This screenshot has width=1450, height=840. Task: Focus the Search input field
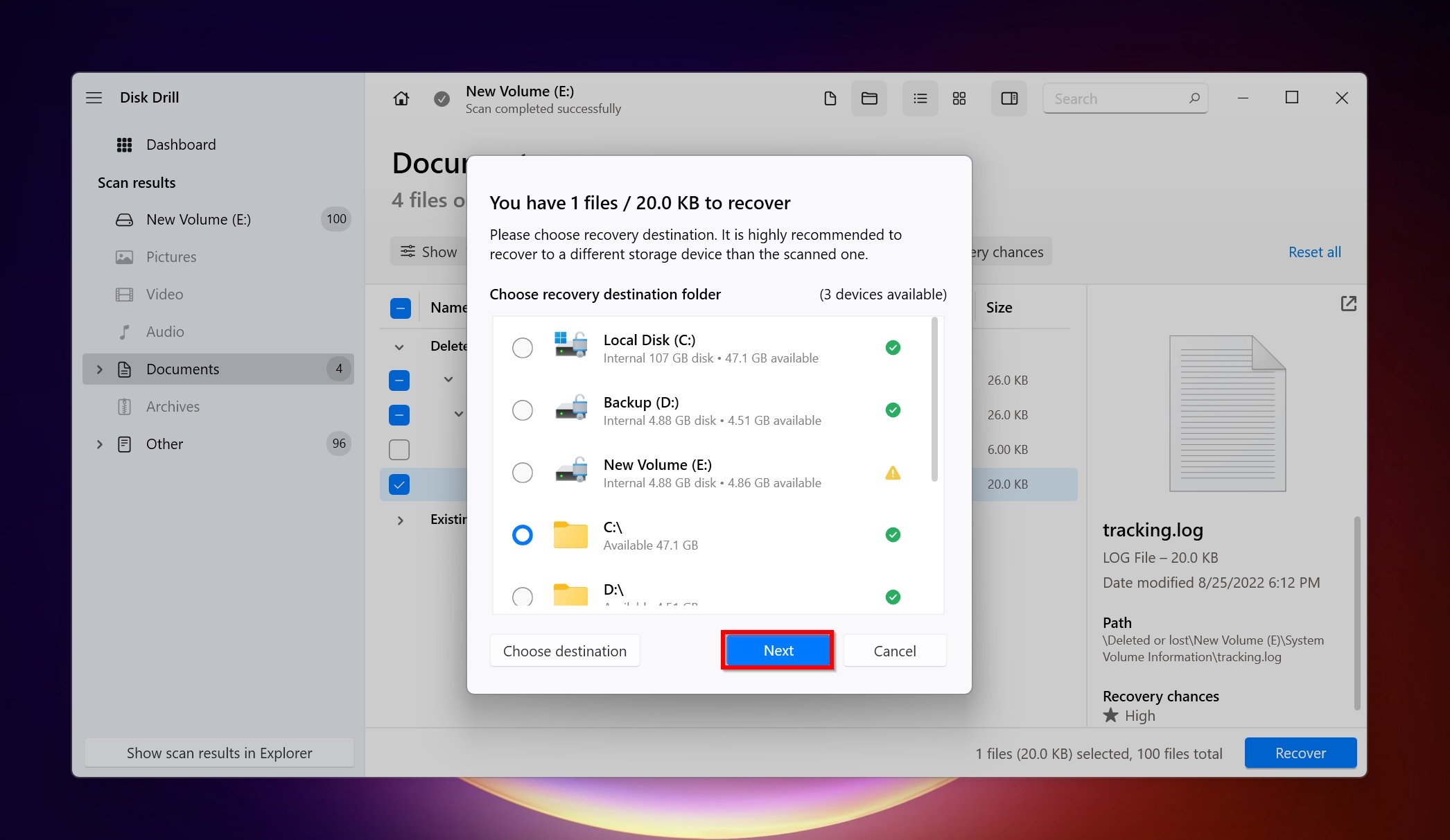click(x=1125, y=98)
